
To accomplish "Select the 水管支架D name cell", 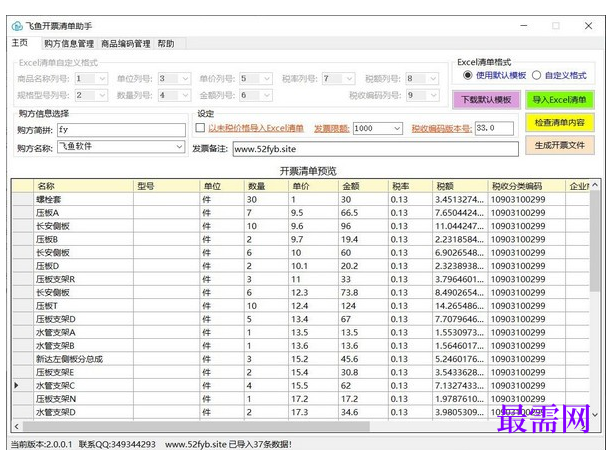I will pos(84,412).
